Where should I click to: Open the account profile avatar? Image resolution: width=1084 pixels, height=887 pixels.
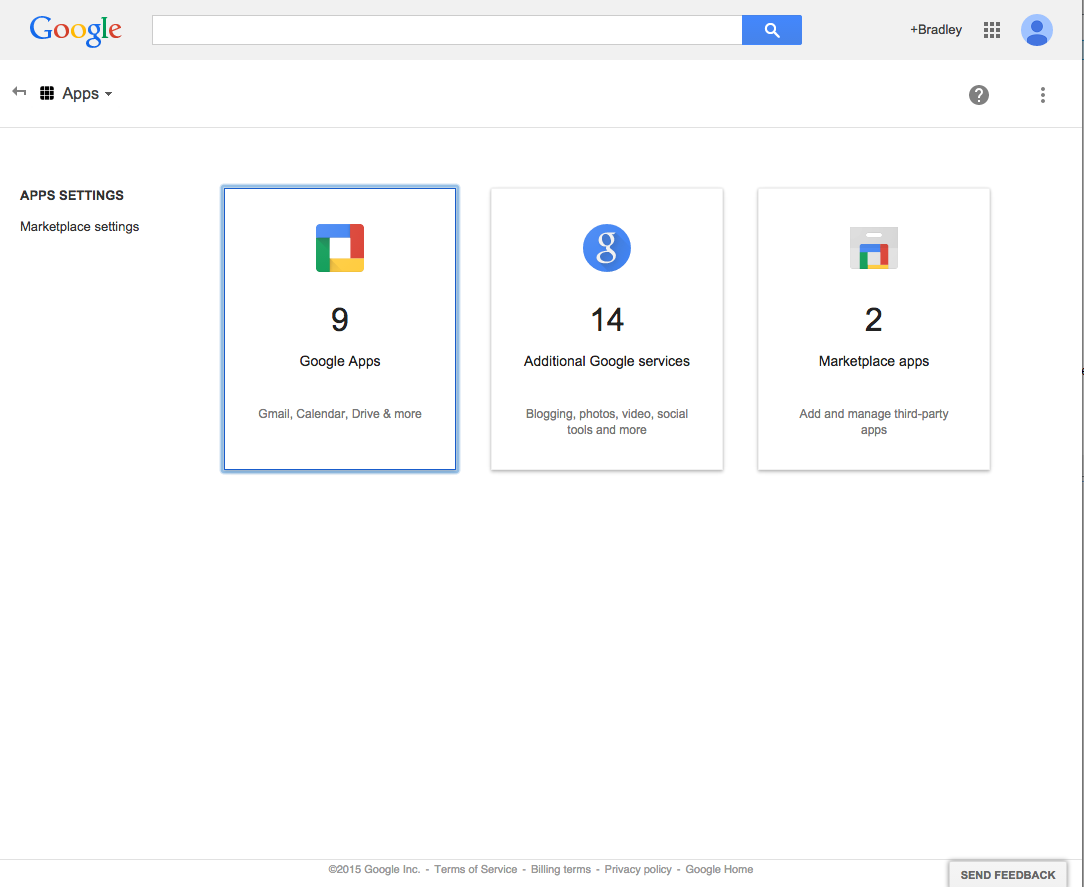click(1036, 30)
